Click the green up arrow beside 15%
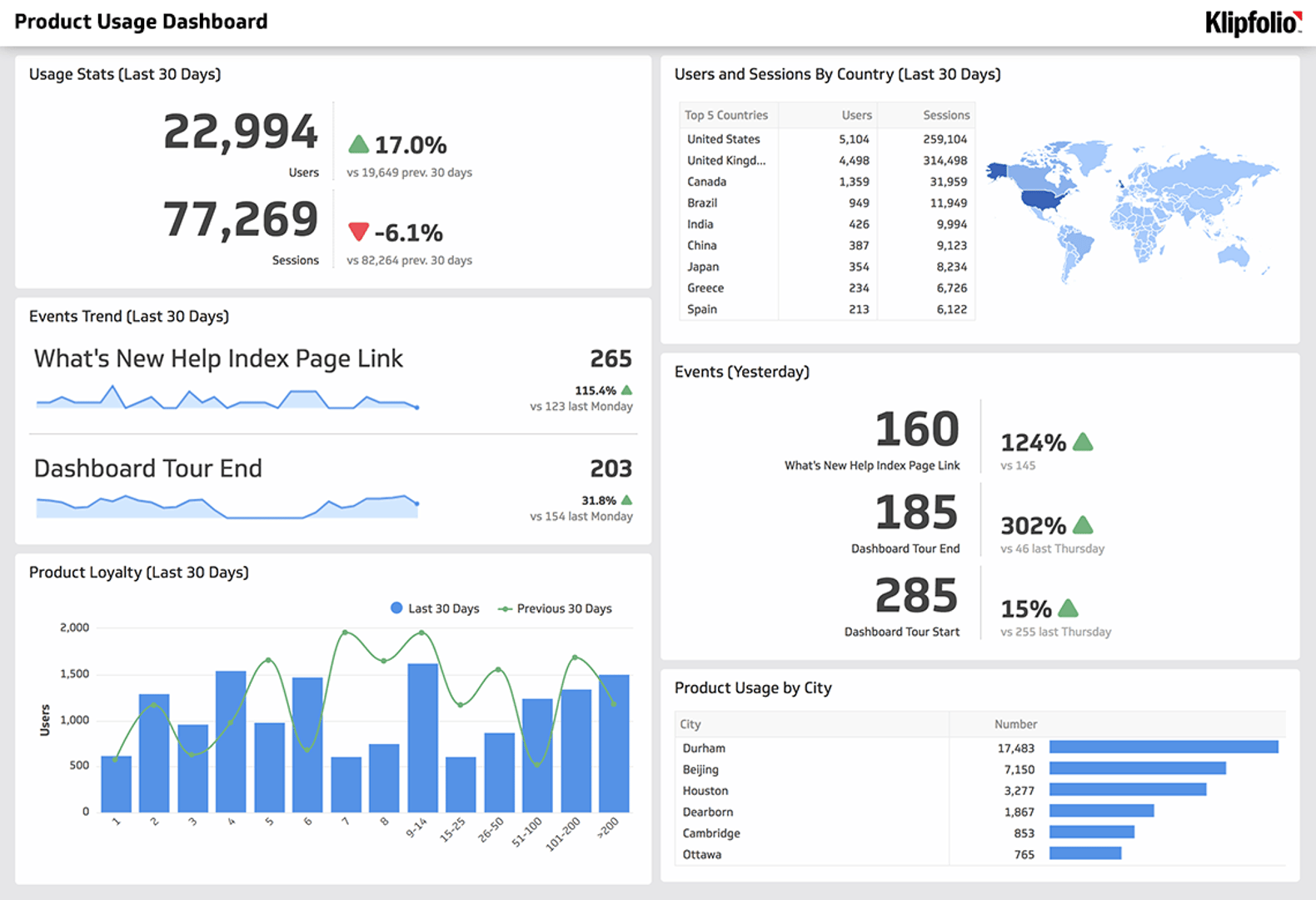1316x900 pixels. (x=1068, y=608)
